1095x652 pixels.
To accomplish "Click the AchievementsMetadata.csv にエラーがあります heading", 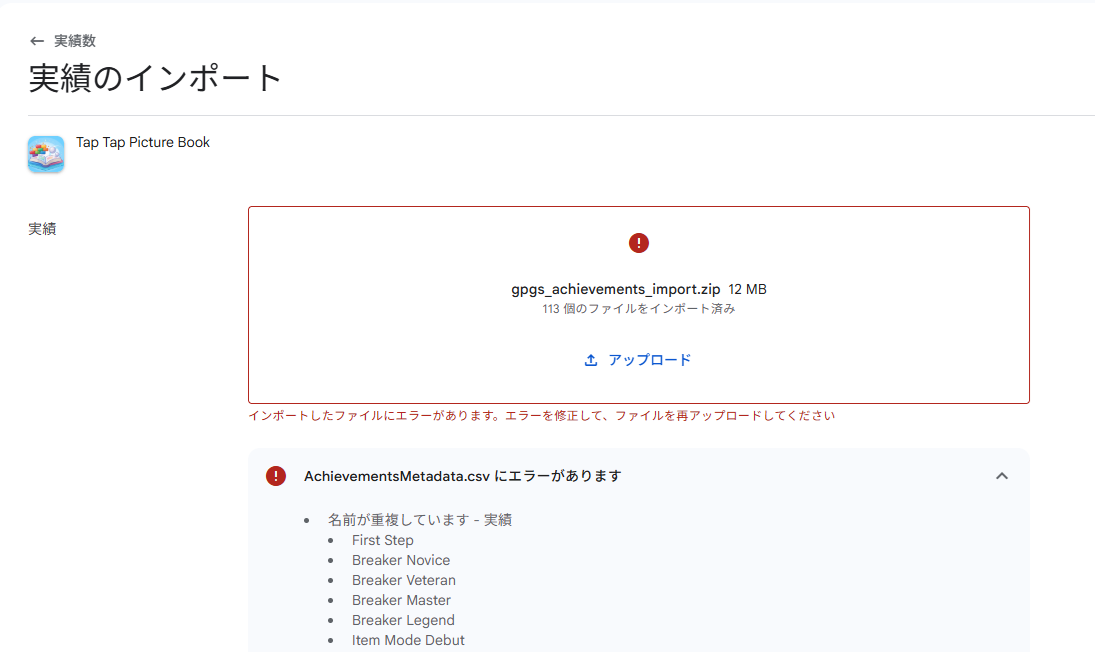I will [x=462, y=476].
